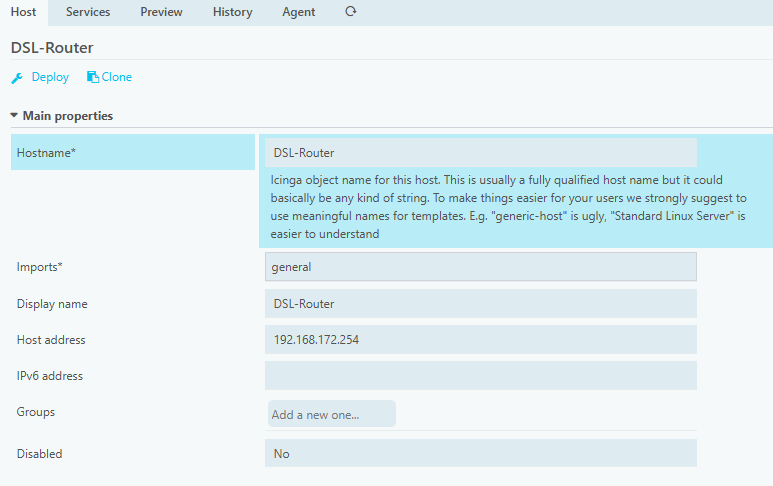
Task: Click the Main properties heading
Action: point(68,116)
